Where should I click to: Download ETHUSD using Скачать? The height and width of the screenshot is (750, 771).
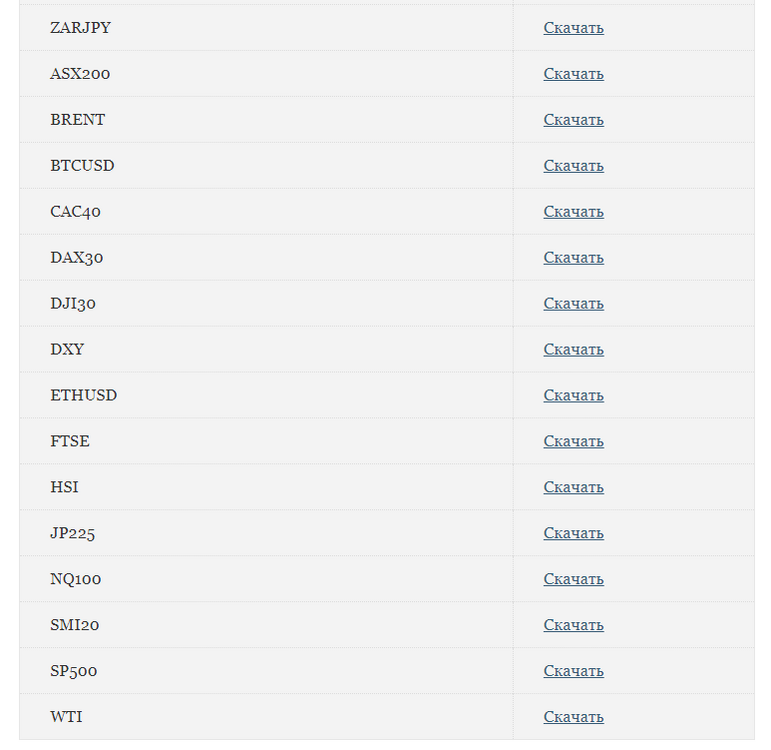573,395
